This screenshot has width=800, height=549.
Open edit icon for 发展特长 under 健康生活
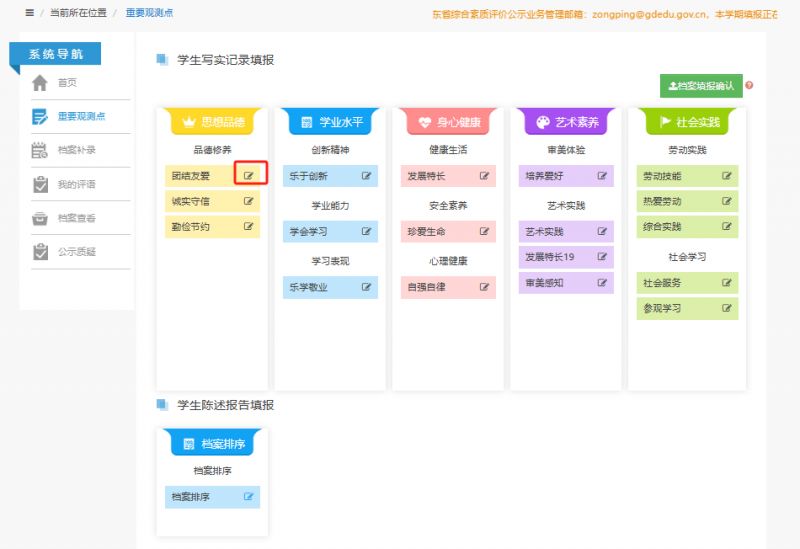[x=484, y=176]
